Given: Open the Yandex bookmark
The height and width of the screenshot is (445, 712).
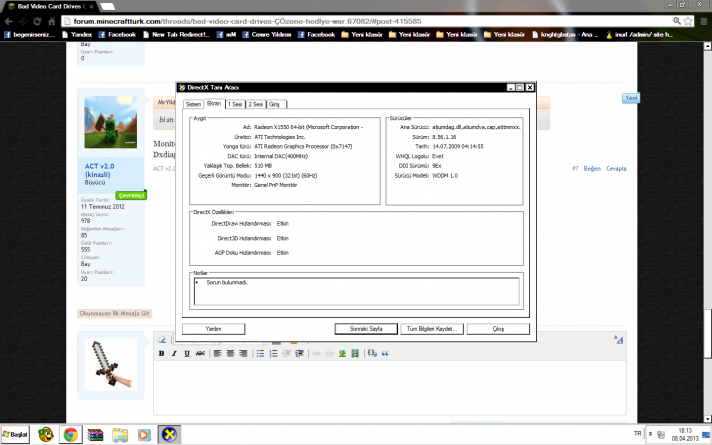Looking at the screenshot, I should pyautogui.click(x=77, y=35).
